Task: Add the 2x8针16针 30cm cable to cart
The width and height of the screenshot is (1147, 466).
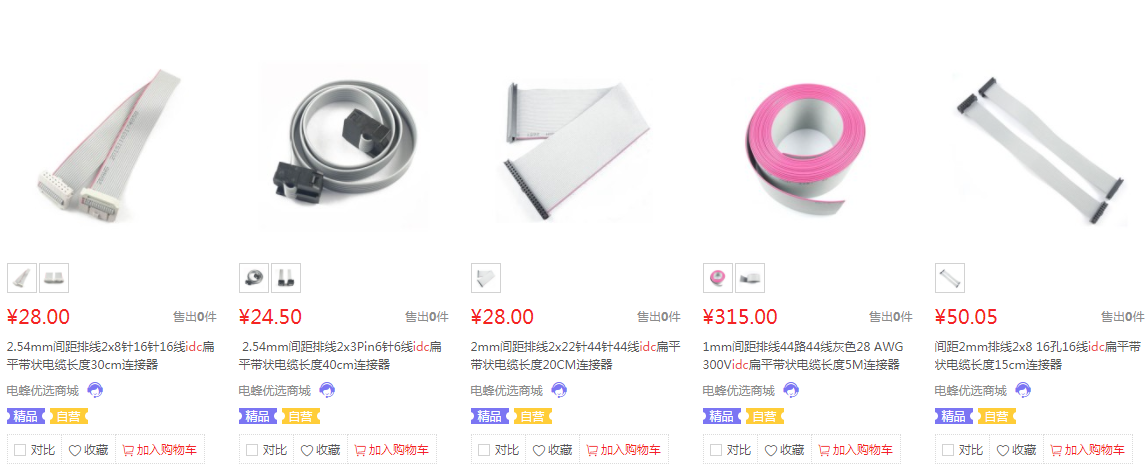Action: pyautogui.click(x=159, y=450)
